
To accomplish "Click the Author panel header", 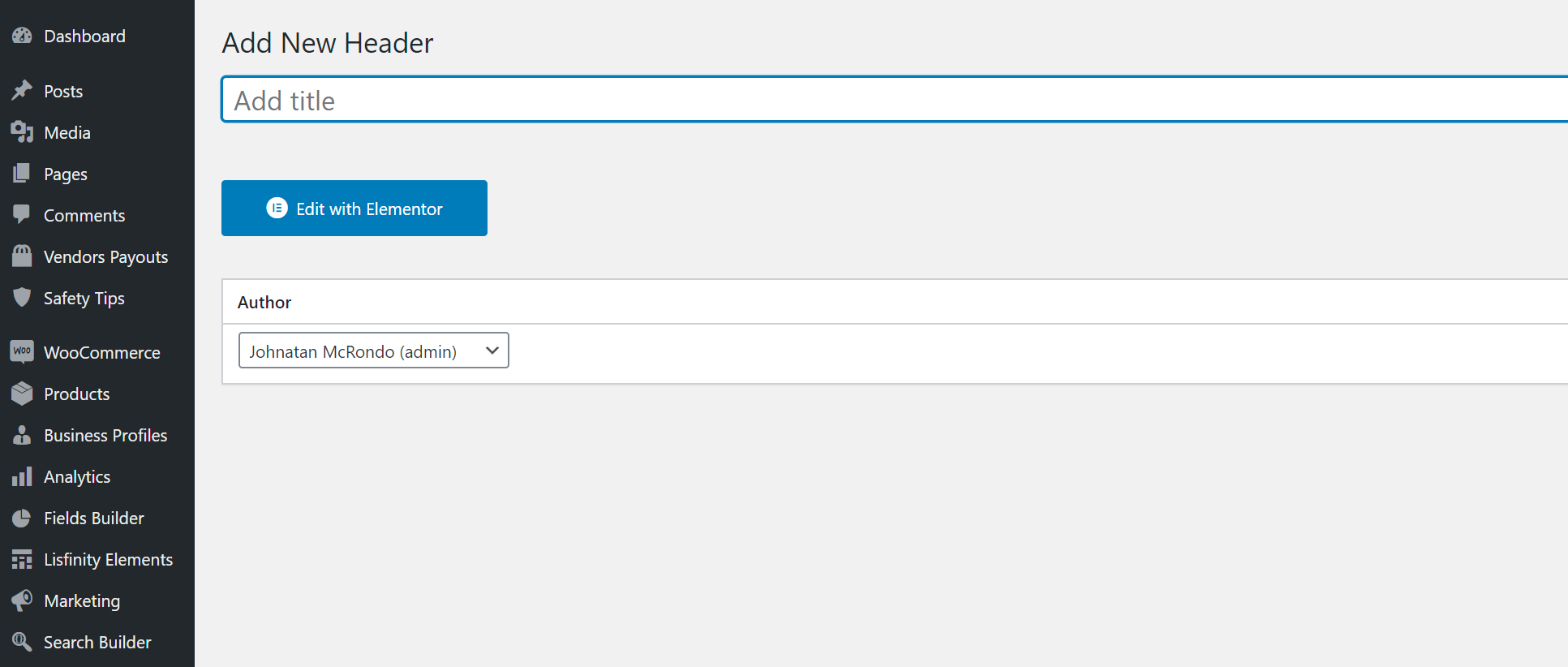I will 264,303.
